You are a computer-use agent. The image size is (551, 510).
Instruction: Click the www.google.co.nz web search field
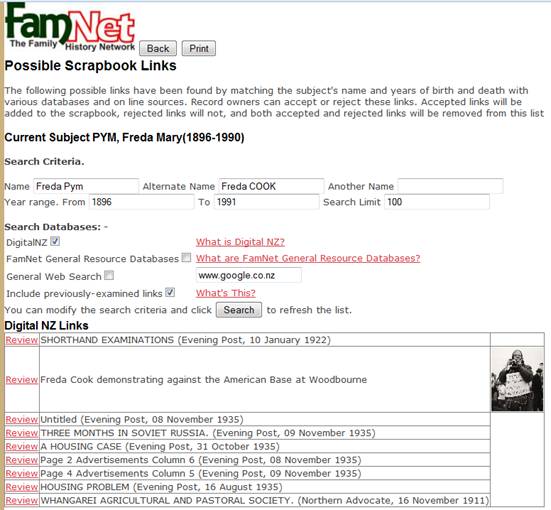click(x=248, y=275)
